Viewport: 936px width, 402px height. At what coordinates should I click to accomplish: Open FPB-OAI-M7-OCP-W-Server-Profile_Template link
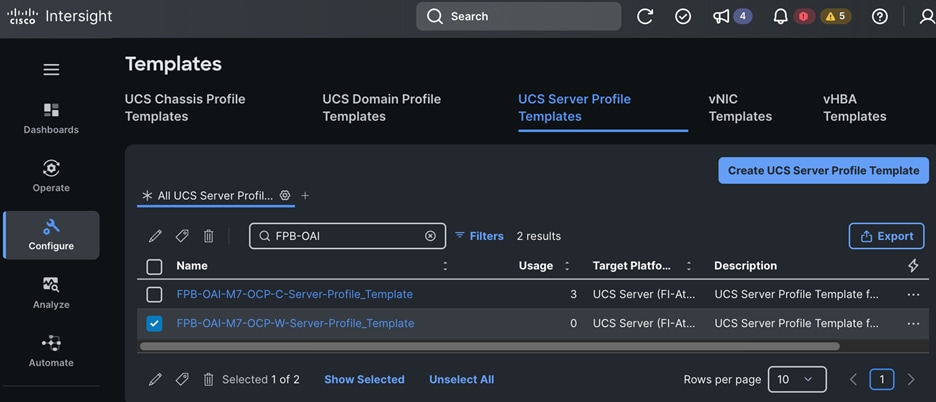coord(295,324)
